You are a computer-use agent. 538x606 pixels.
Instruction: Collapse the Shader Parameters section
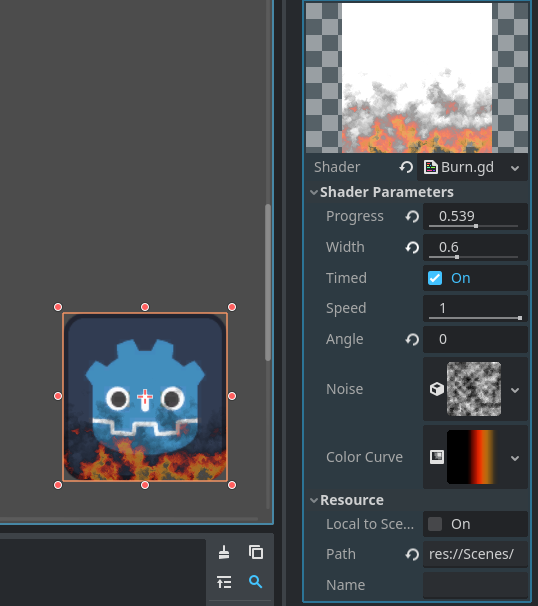point(314,192)
